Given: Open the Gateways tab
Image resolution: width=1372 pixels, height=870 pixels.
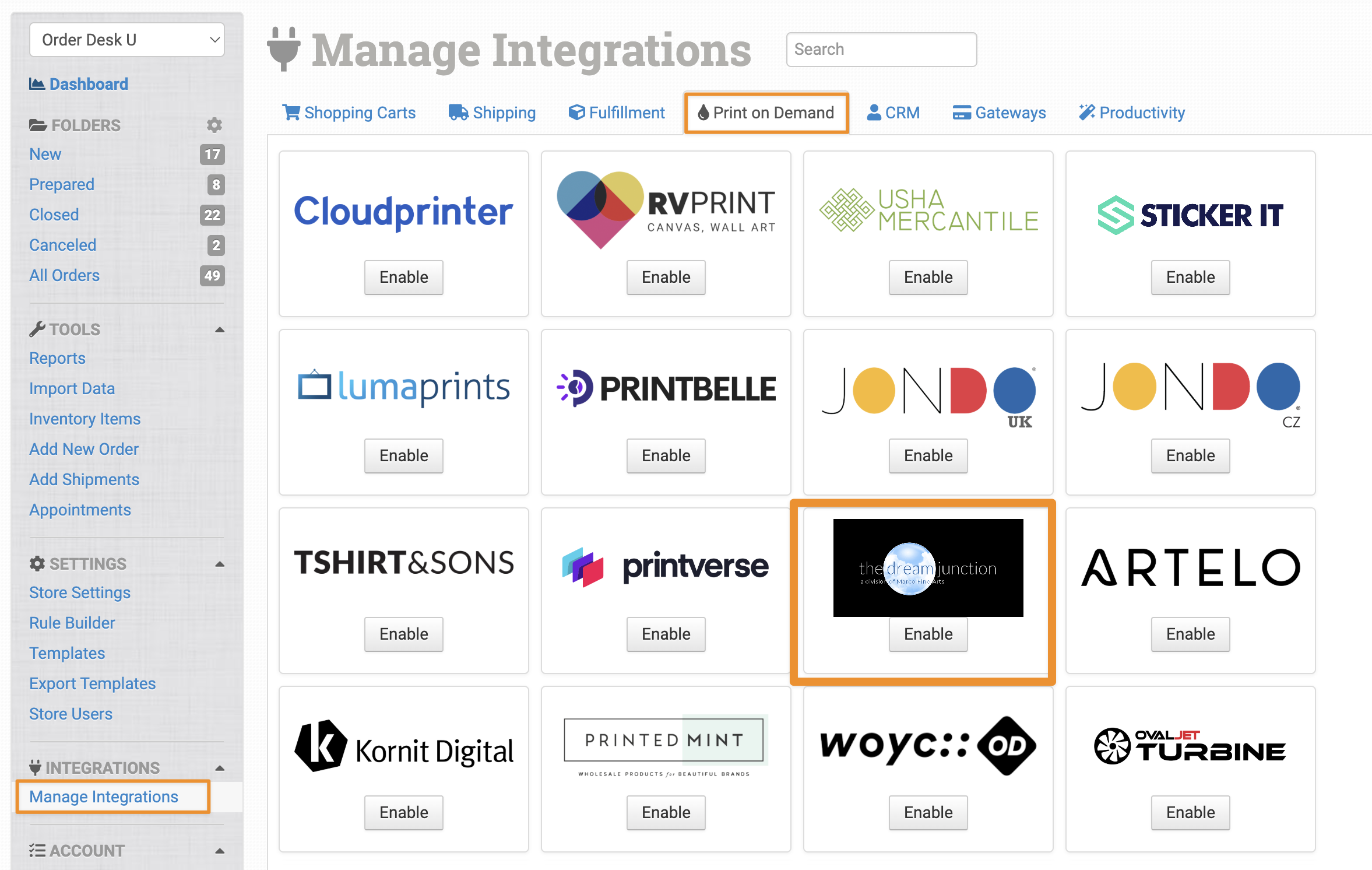Looking at the screenshot, I should (x=1010, y=113).
